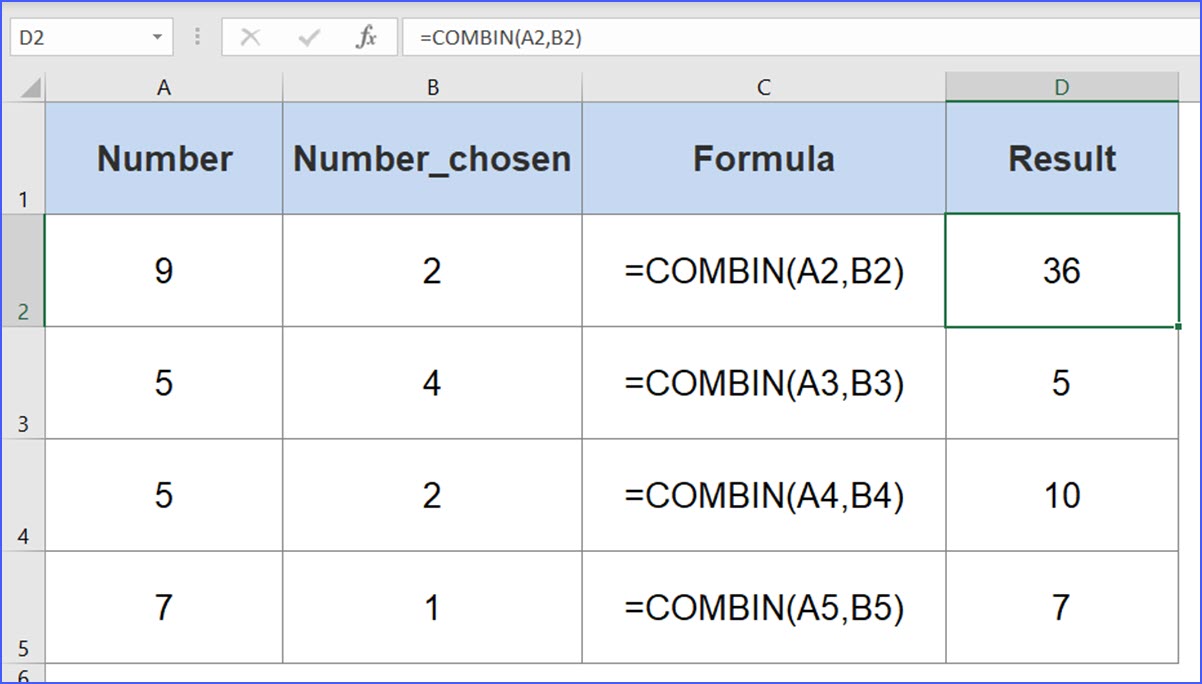Select column B header
Screen dimensions: 1202x684
click(432, 88)
